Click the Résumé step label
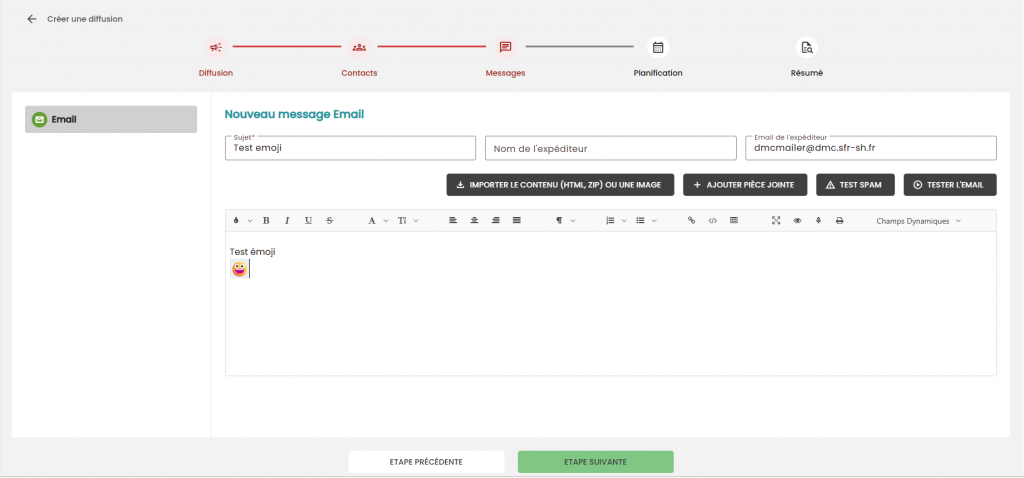Image resolution: width=1024 pixels, height=478 pixels. (807, 73)
